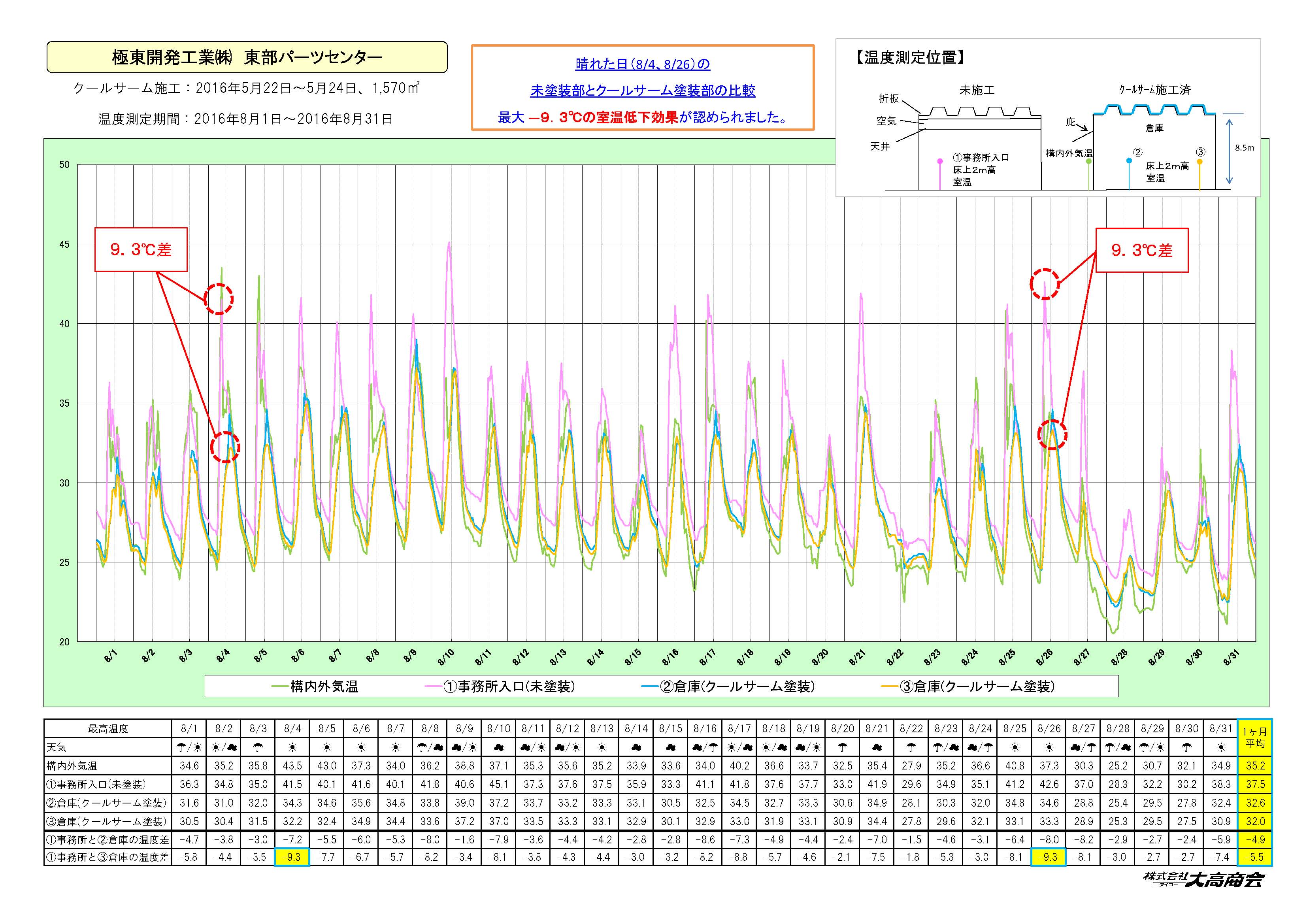Open the underlined 晴れた日(8/4、8/26)の link
Image resolution: width=1307 pixels, height=924 pixels.
click(x=643, y=64)
